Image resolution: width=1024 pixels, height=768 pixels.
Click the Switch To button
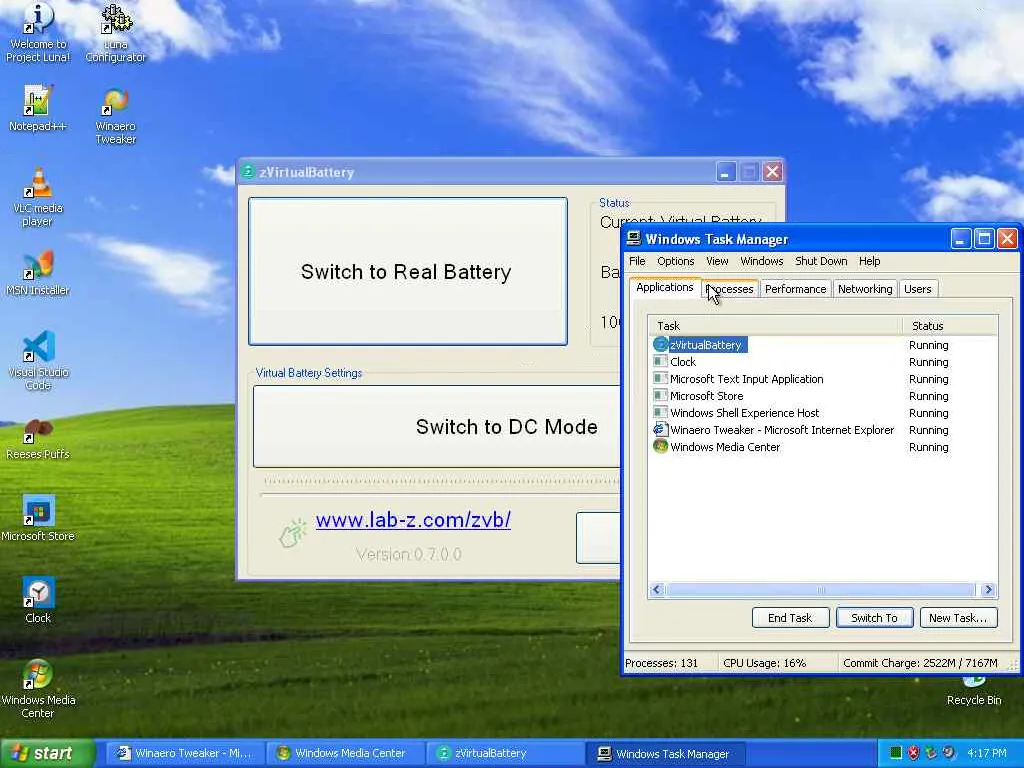[874, 618]
